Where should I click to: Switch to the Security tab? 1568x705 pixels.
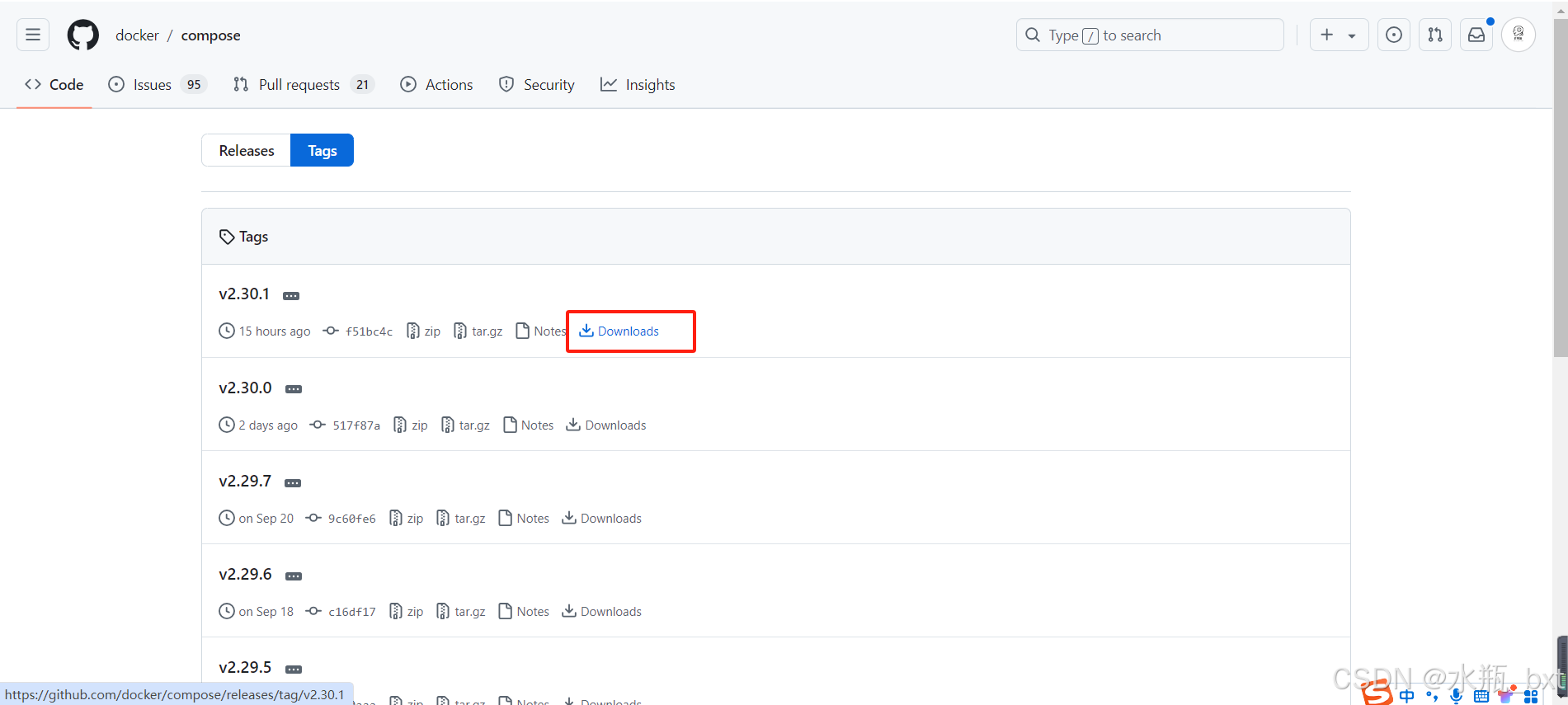coord(537,84)
